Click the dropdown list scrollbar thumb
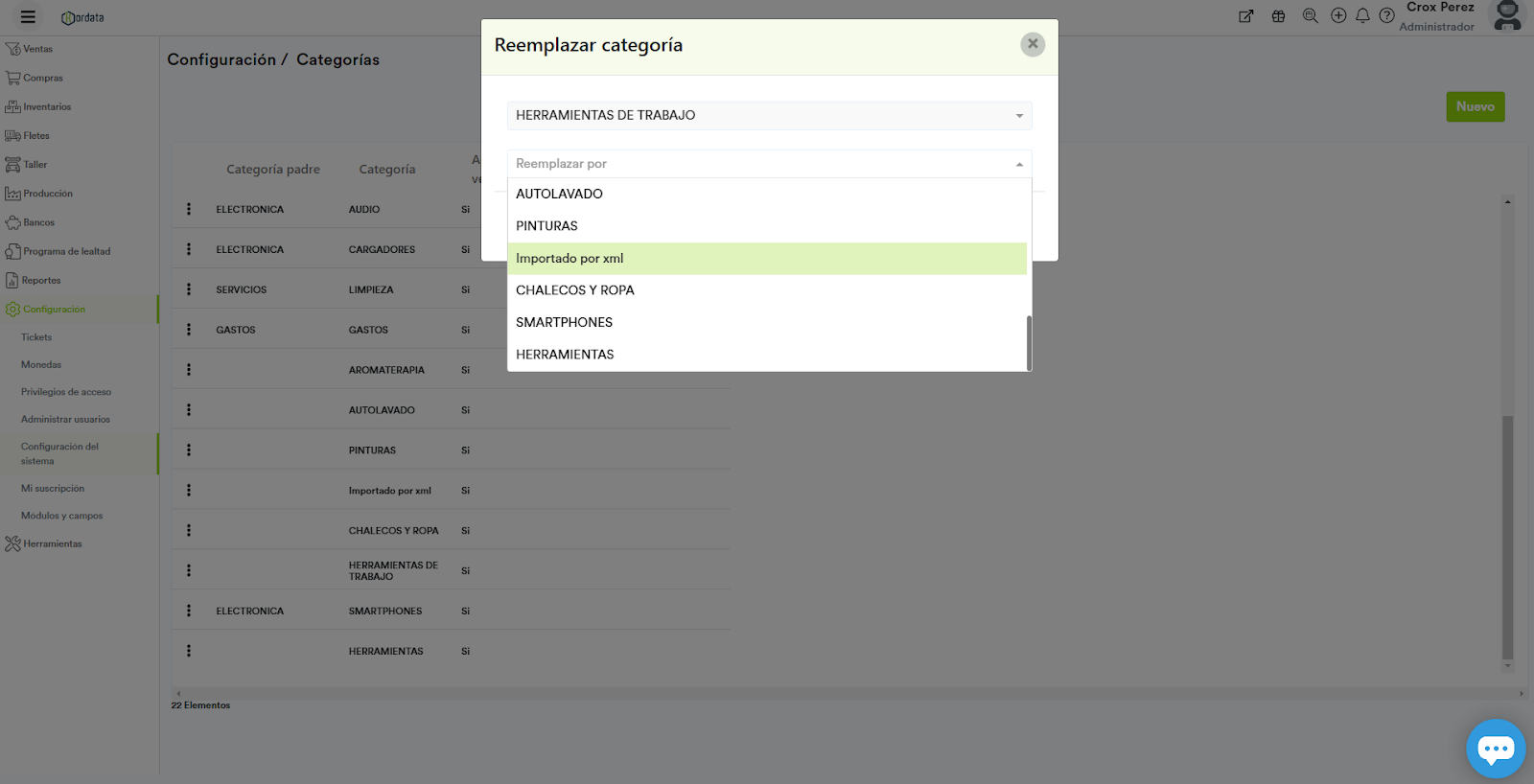 pyautogui.click(x=1029, y=342)
